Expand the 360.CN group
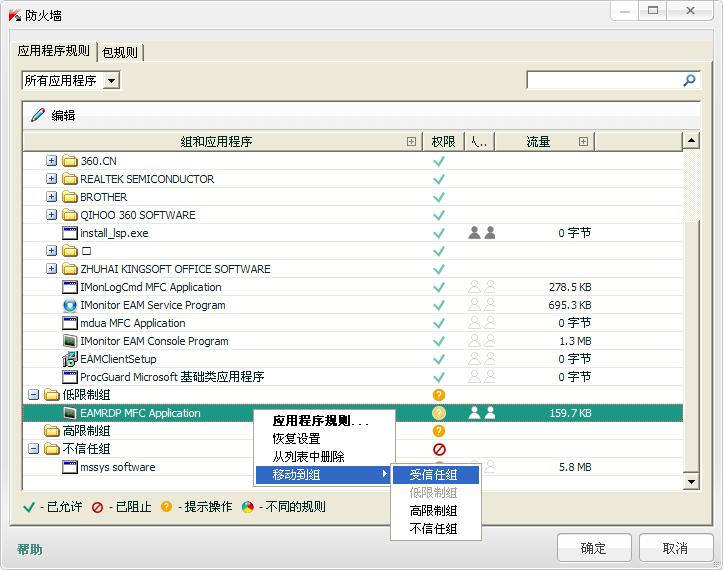723x570 pixels. pyautogui.click(x=52, y=160)
